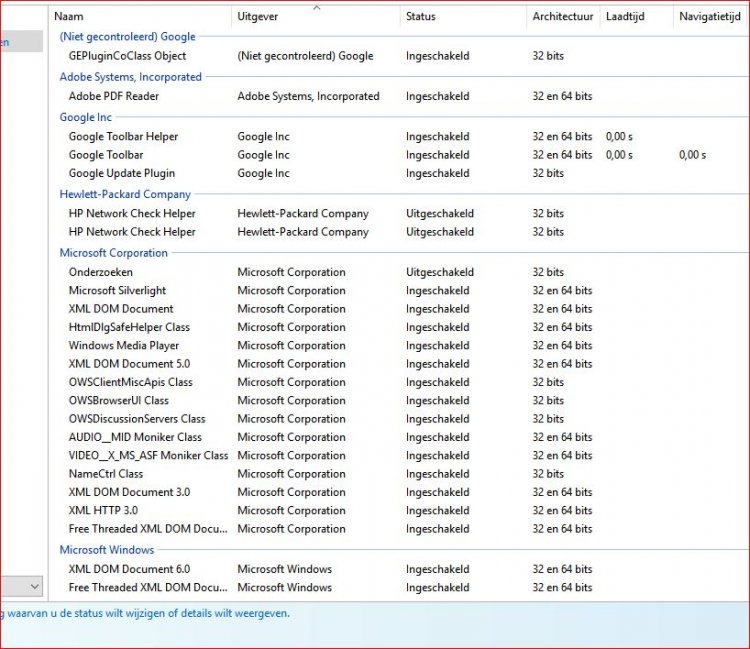750x649 pixels.
Task: Collapse the Hewlett-Packard Company group
Action: pos(124,194)
